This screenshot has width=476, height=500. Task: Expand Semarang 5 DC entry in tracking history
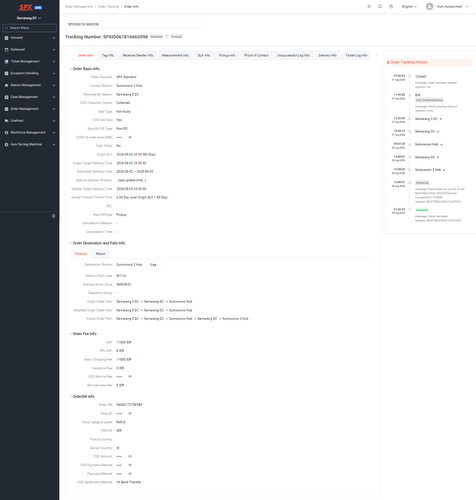441,119
